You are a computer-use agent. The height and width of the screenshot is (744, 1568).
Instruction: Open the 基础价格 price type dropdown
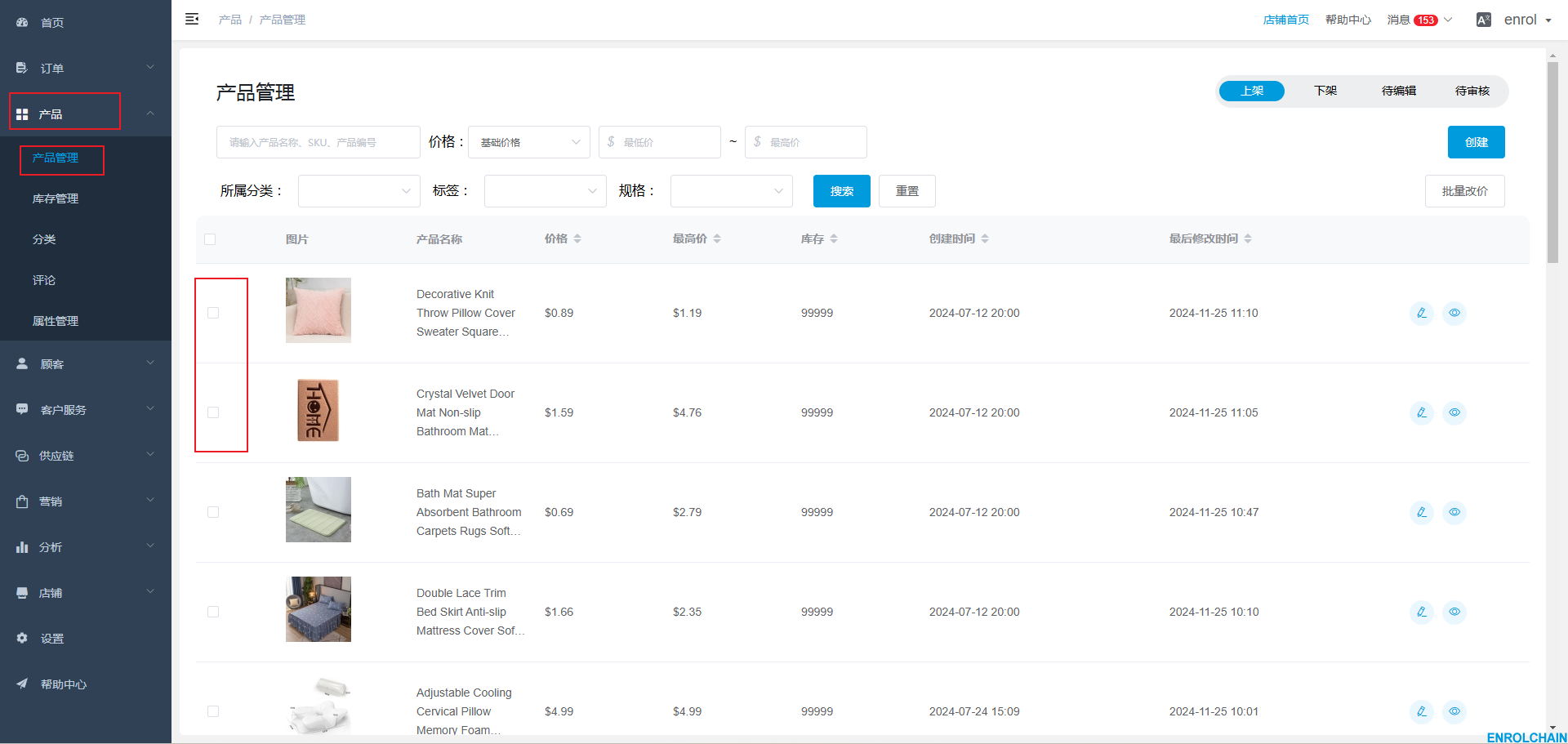click(x=529, y=142)
